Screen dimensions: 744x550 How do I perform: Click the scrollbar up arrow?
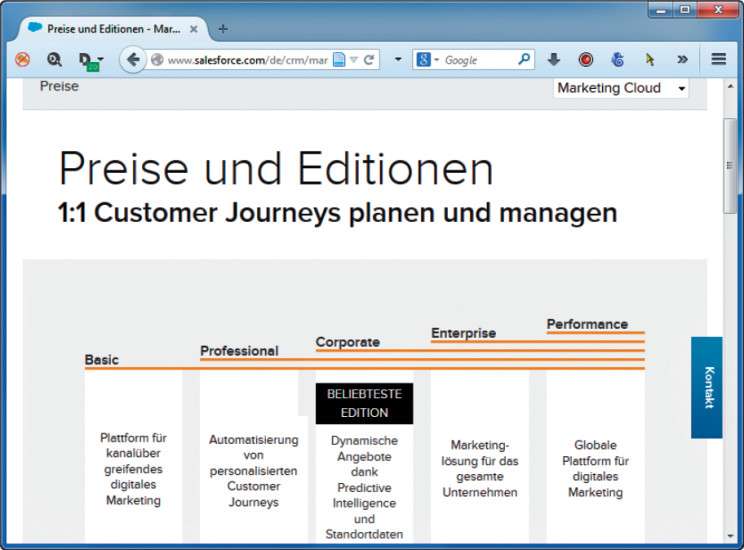tap(730, 87)
